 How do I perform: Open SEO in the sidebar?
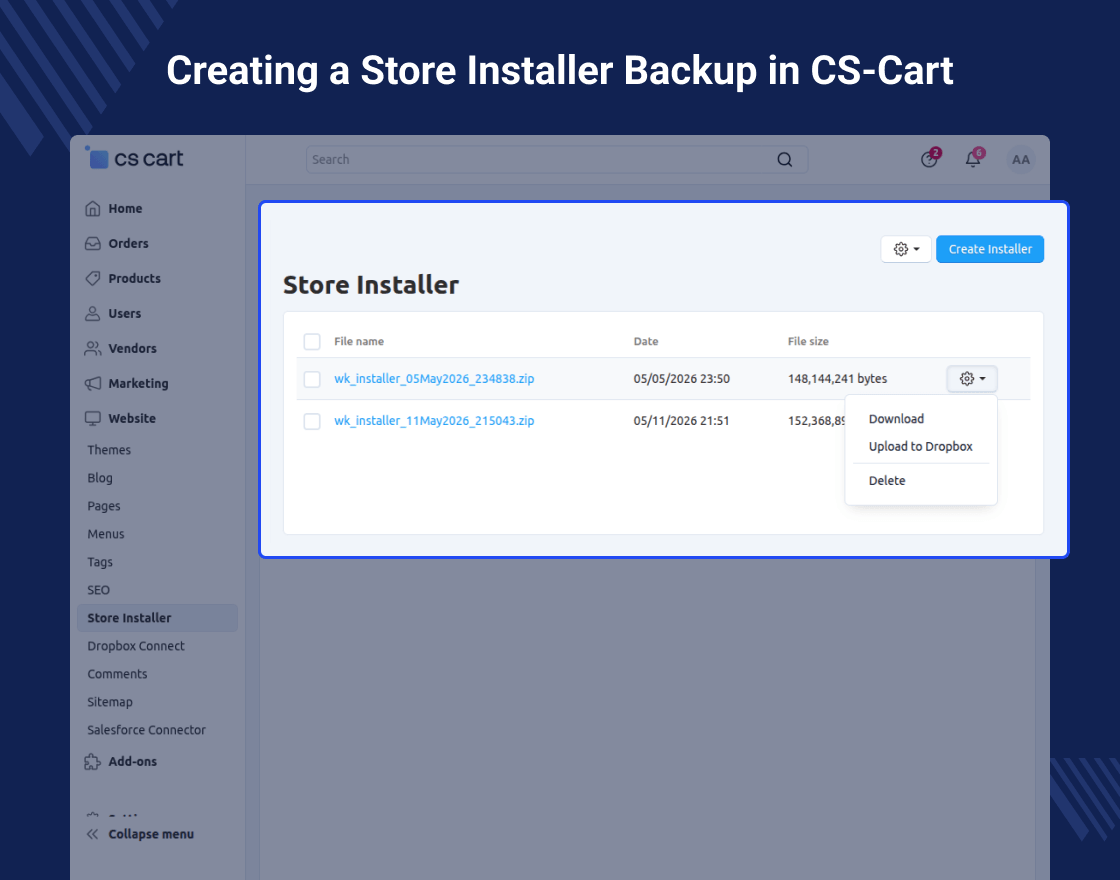pos(99,590)
